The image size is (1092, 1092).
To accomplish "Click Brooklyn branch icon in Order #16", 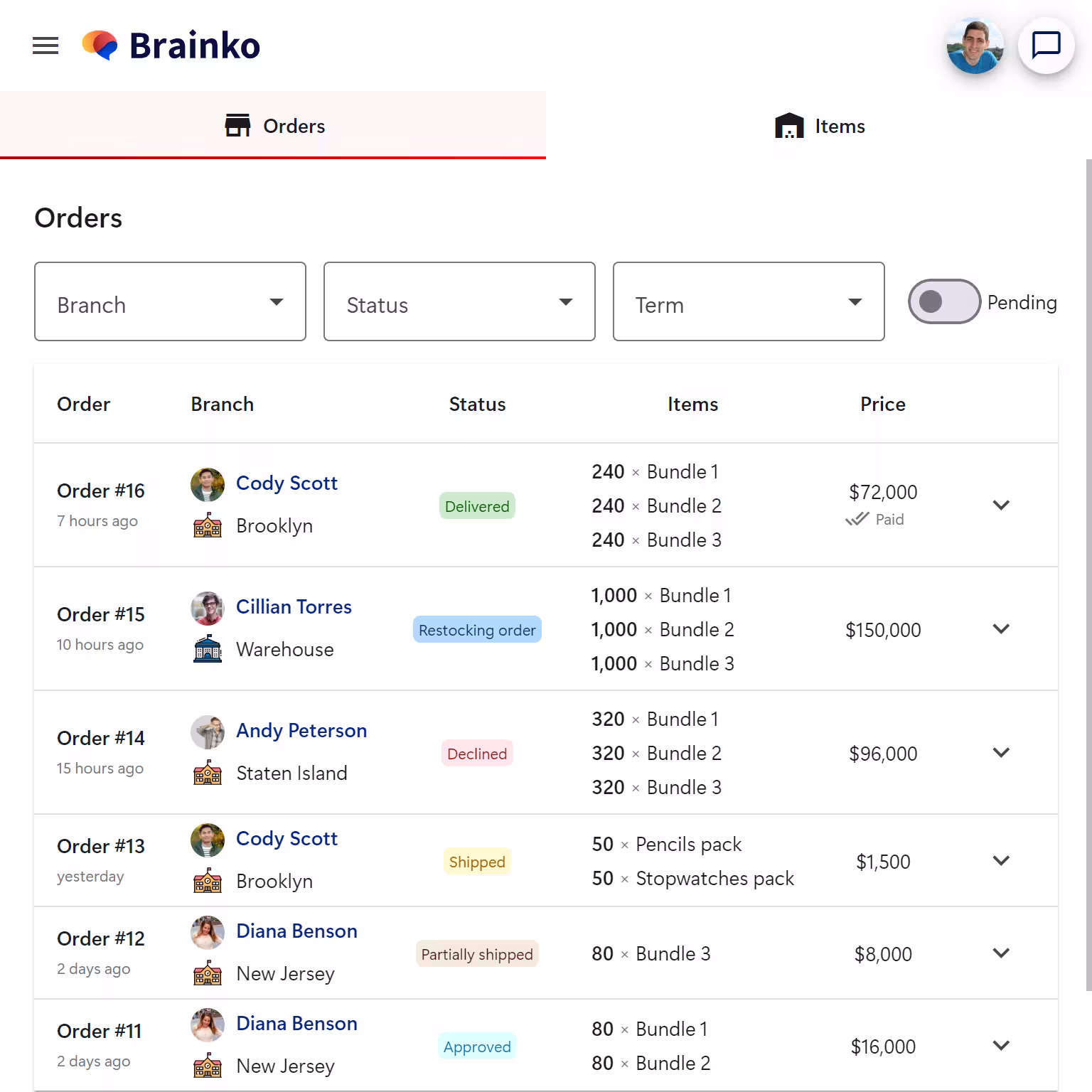I will point(208,525).
